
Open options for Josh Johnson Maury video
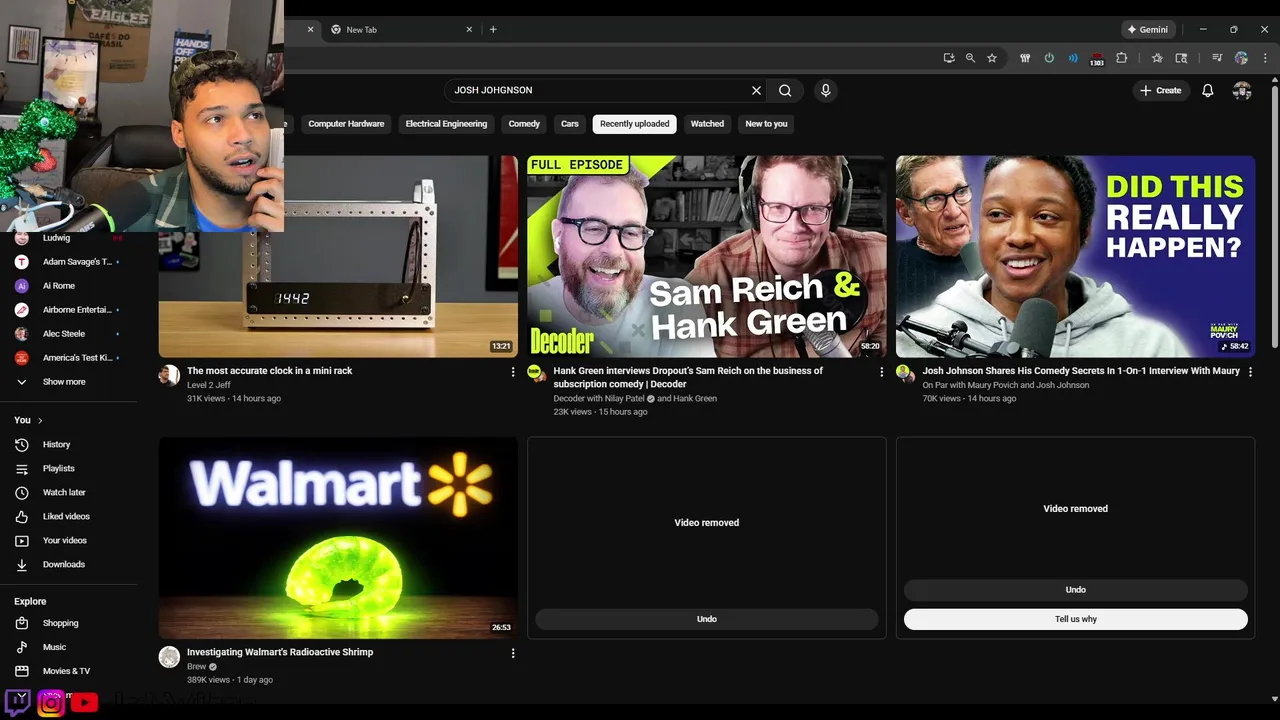tap(1250, 371)
